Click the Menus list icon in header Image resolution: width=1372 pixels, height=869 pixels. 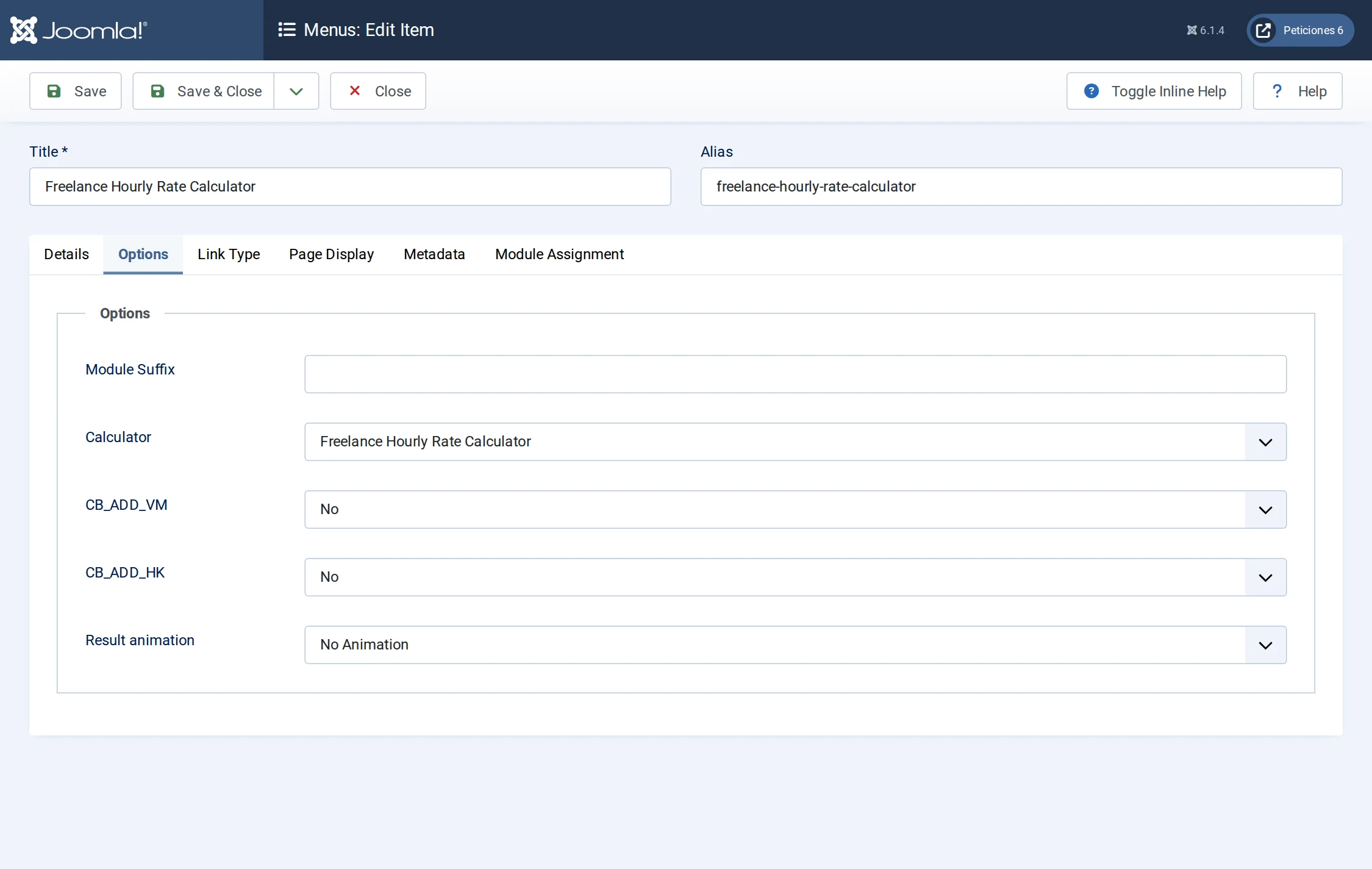(287, 30)
